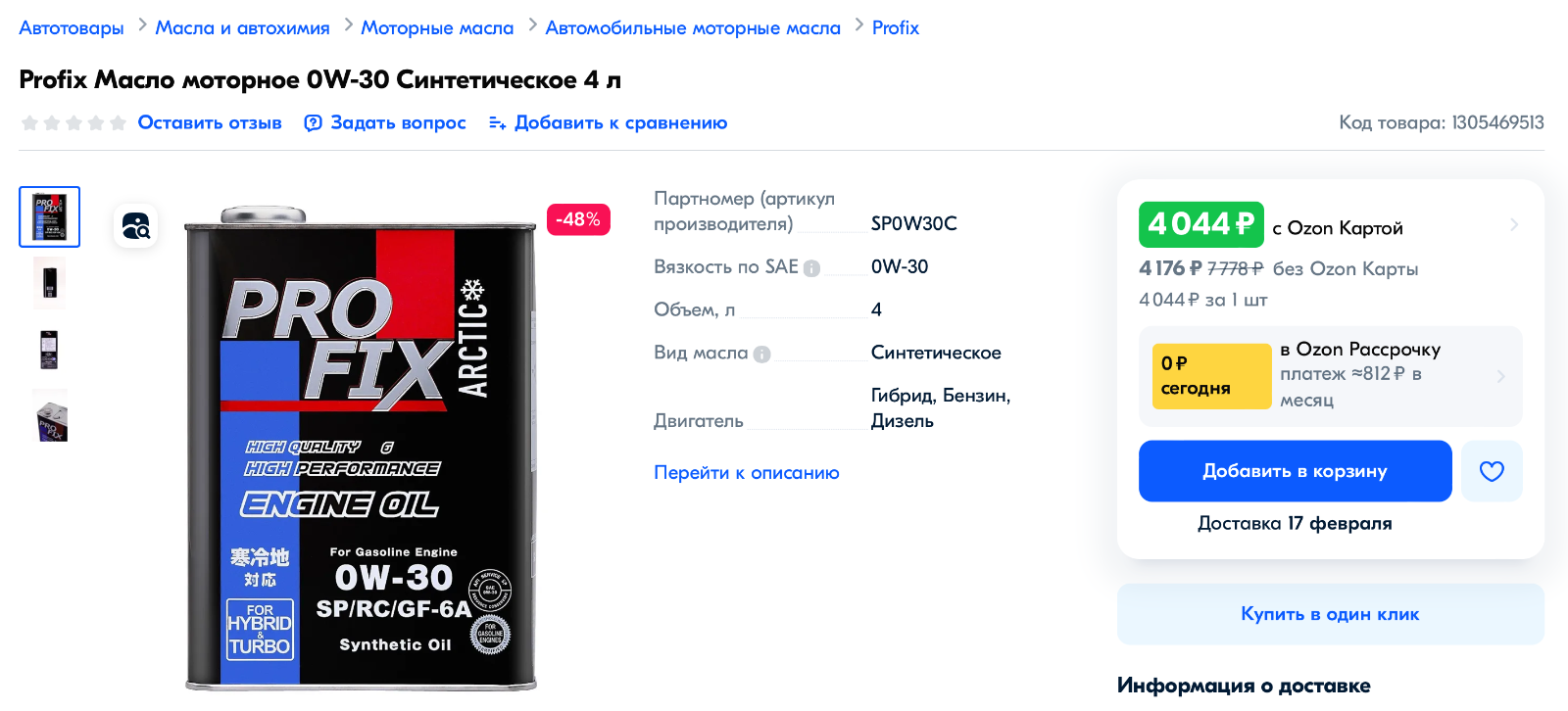Expand Ozon Рассрочку payment details chevron
1568x711 pixels.
1500,376
